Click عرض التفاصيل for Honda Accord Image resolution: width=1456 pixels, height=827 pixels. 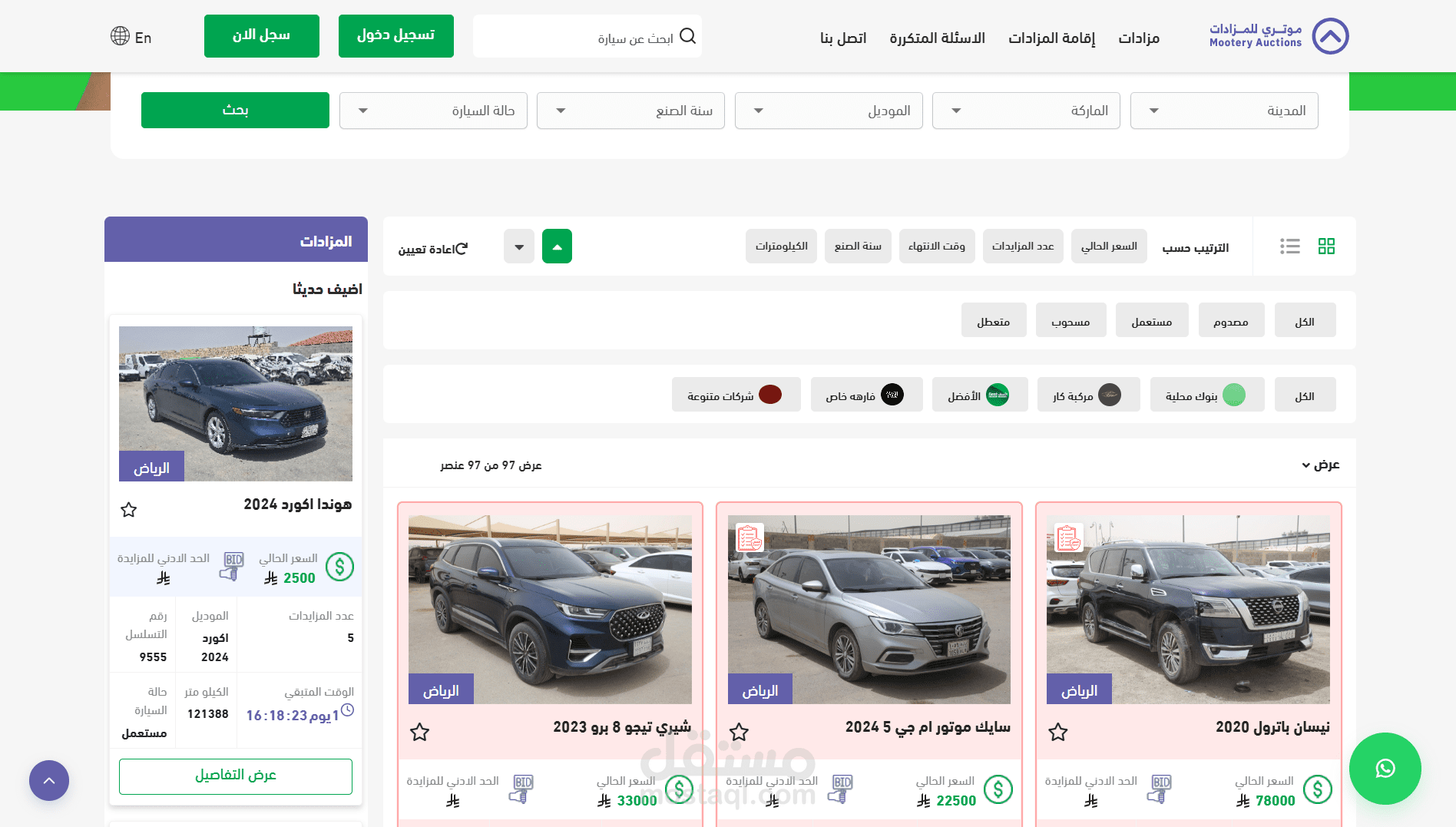click(236, 776)
